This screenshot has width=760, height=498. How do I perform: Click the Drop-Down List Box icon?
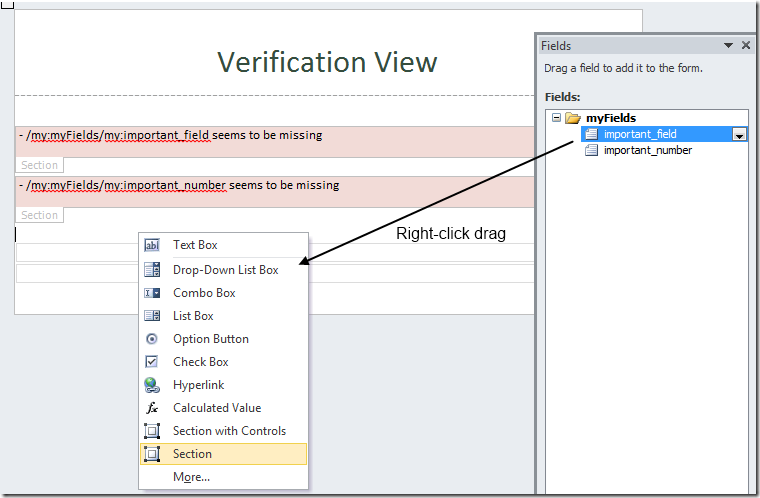pyautogui.click(x=152, y=269)
